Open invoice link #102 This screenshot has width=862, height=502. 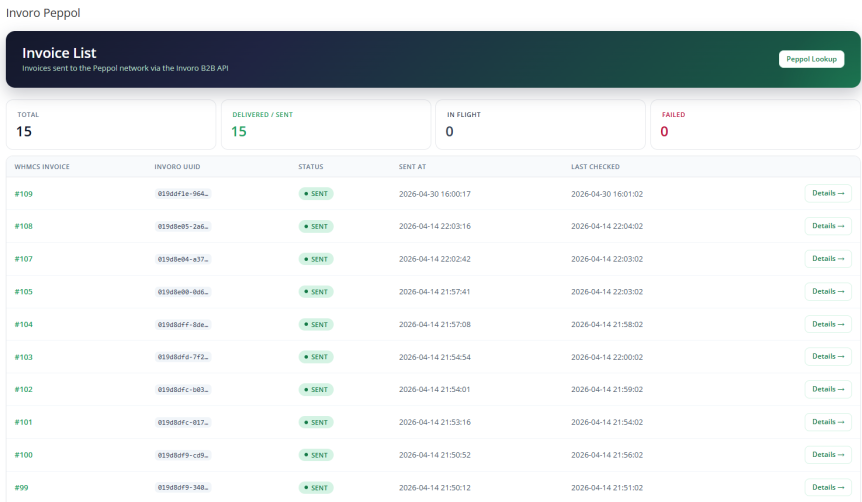(x=24, y=390)
